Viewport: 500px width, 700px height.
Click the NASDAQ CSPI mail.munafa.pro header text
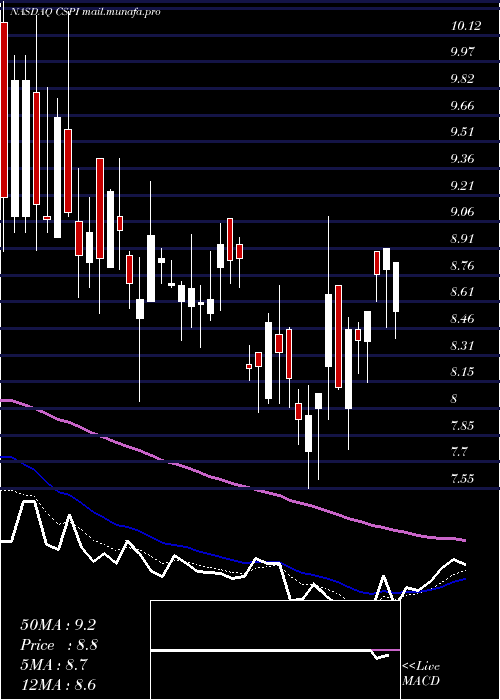point(83,12)
